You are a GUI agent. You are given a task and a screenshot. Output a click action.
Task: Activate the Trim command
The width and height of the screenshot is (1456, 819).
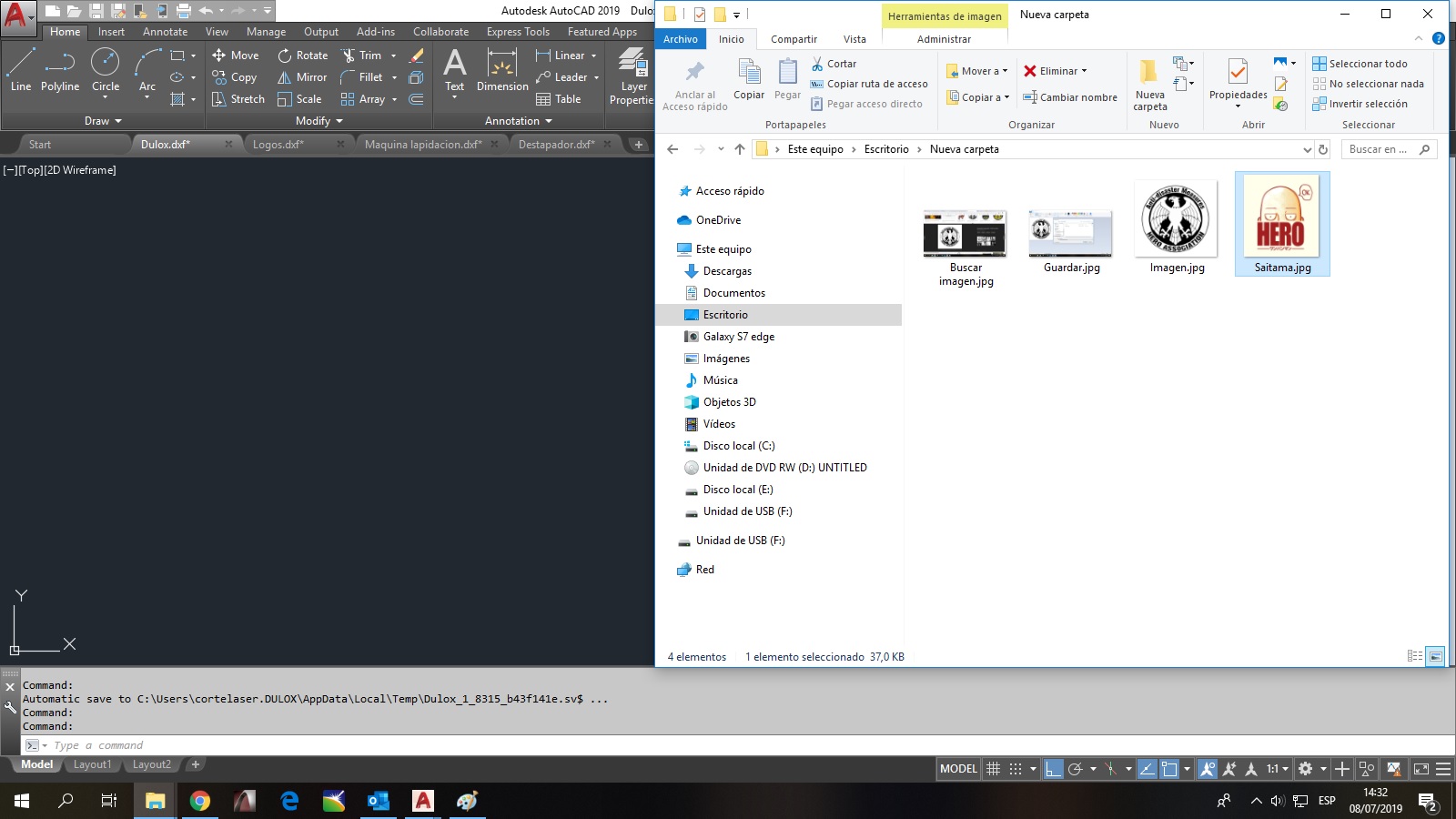(x=361, y=56)
